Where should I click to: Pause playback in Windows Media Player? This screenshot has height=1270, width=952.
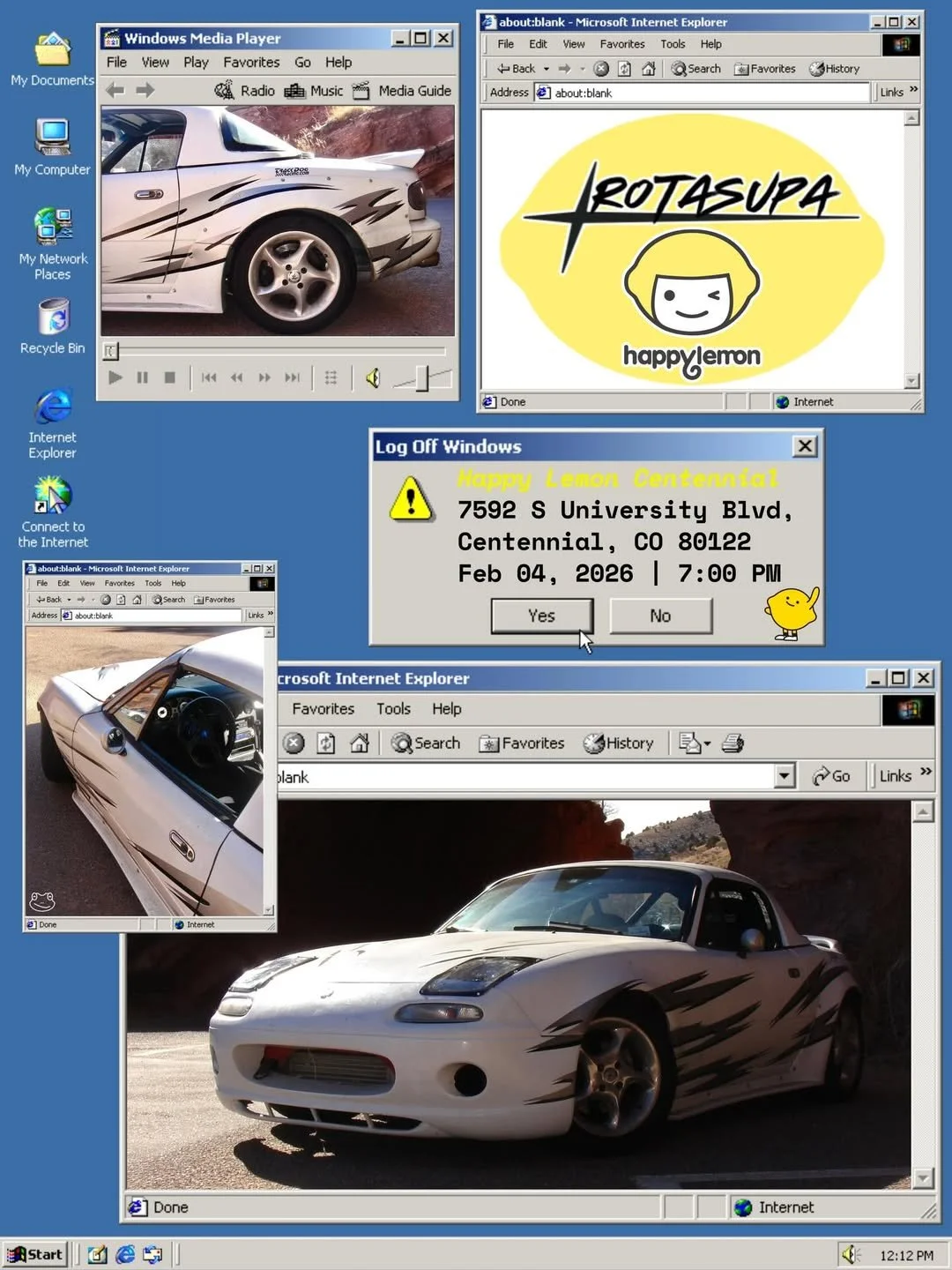point(142,377)
